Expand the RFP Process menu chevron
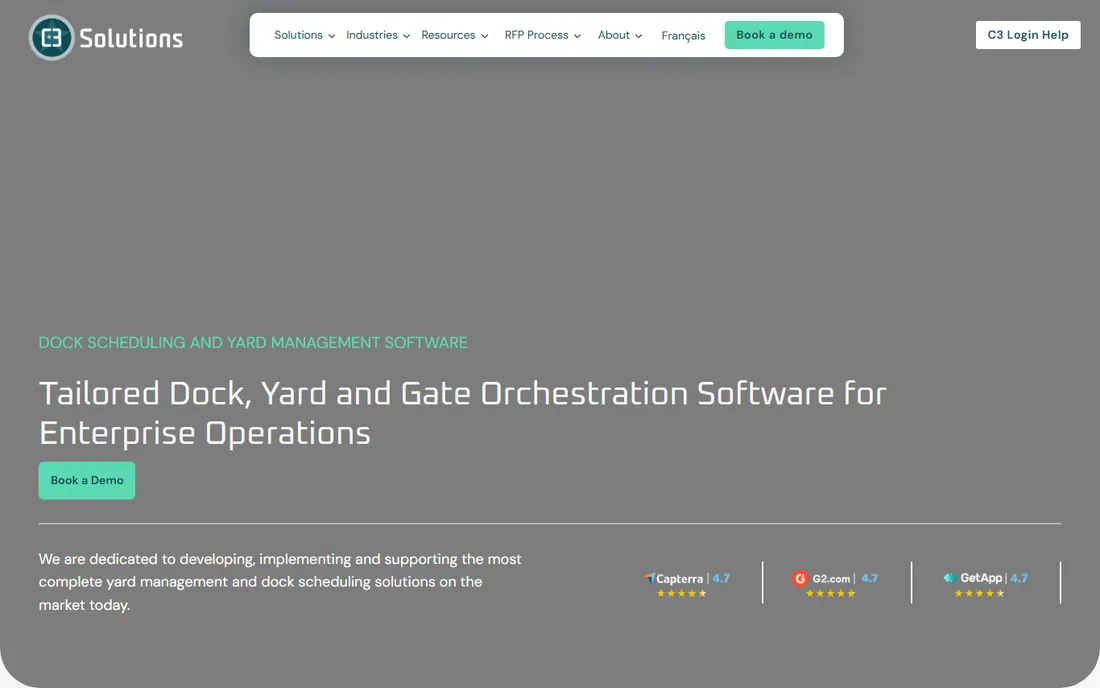This screenshot has width=1100, height=688. 577,36
